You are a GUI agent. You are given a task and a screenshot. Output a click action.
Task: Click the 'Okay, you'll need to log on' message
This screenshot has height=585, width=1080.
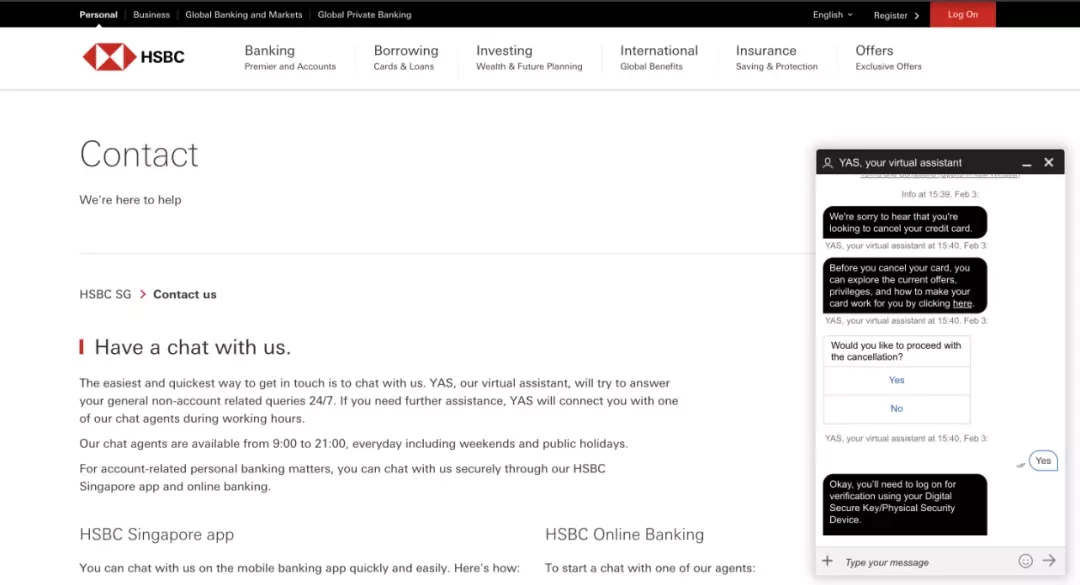pos(904,504)
